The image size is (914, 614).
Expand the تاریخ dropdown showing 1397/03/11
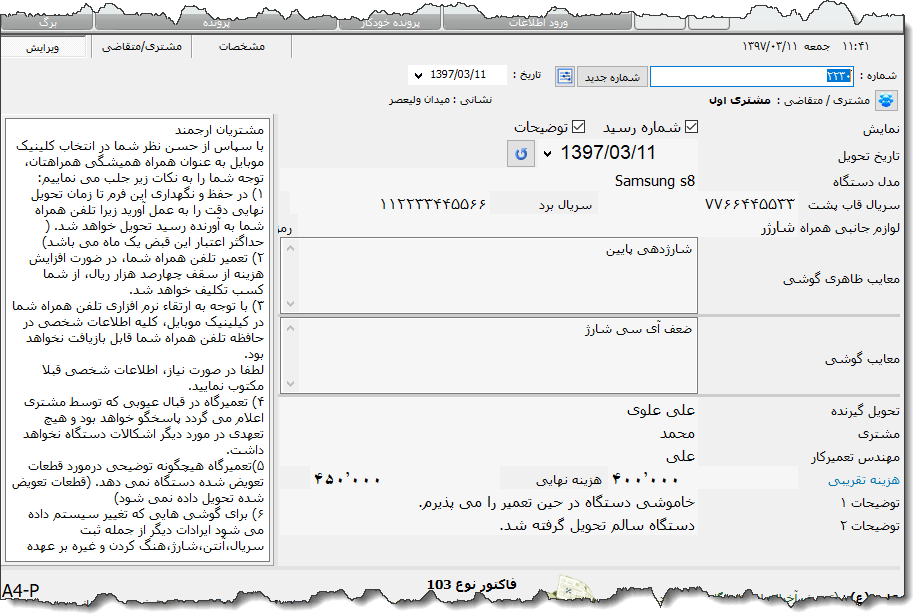420,76
